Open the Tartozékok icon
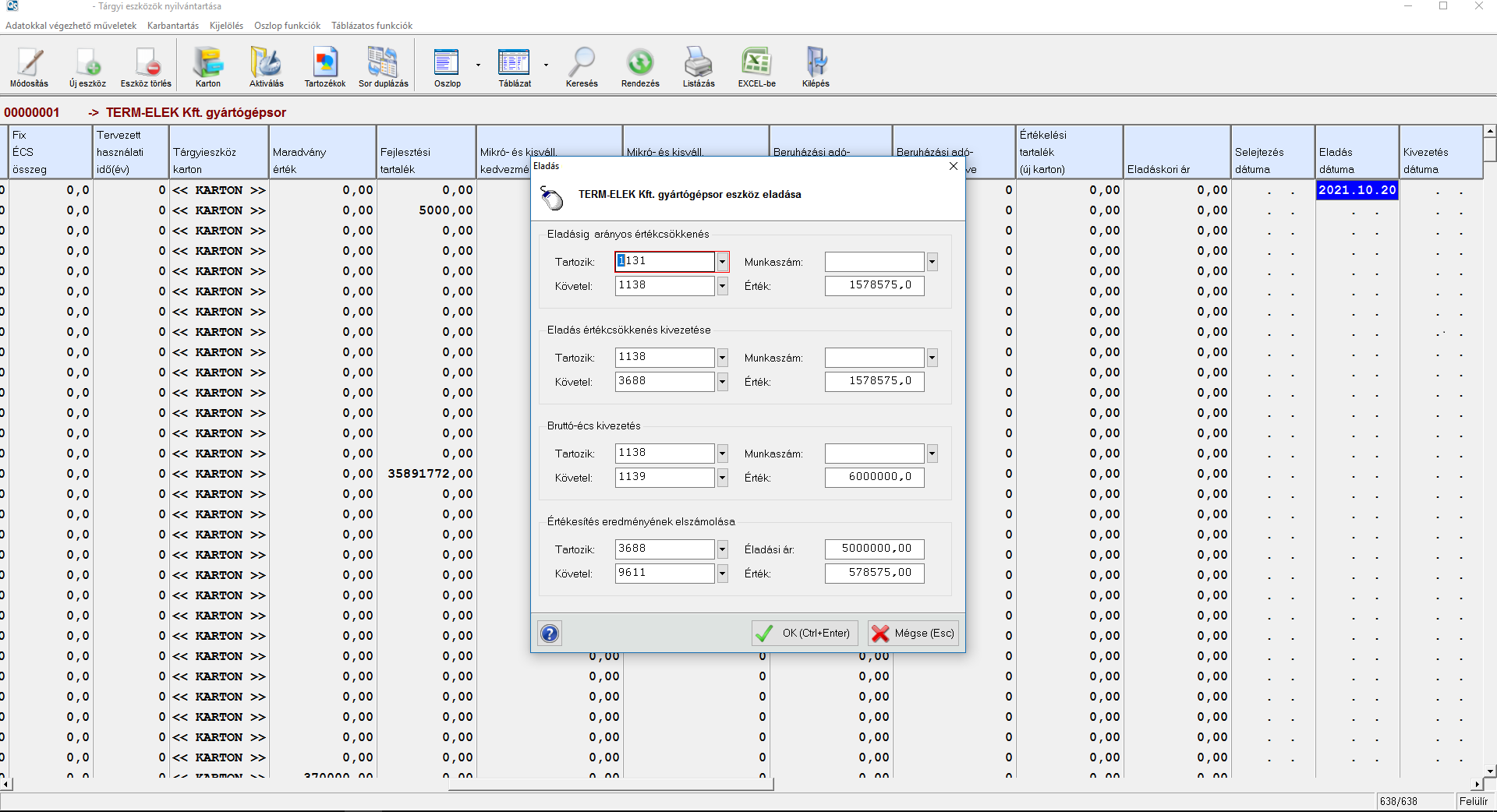Image resolution: width=1497 pixels, height=812 pixels. pyautogui.click(x=324, y=63)
